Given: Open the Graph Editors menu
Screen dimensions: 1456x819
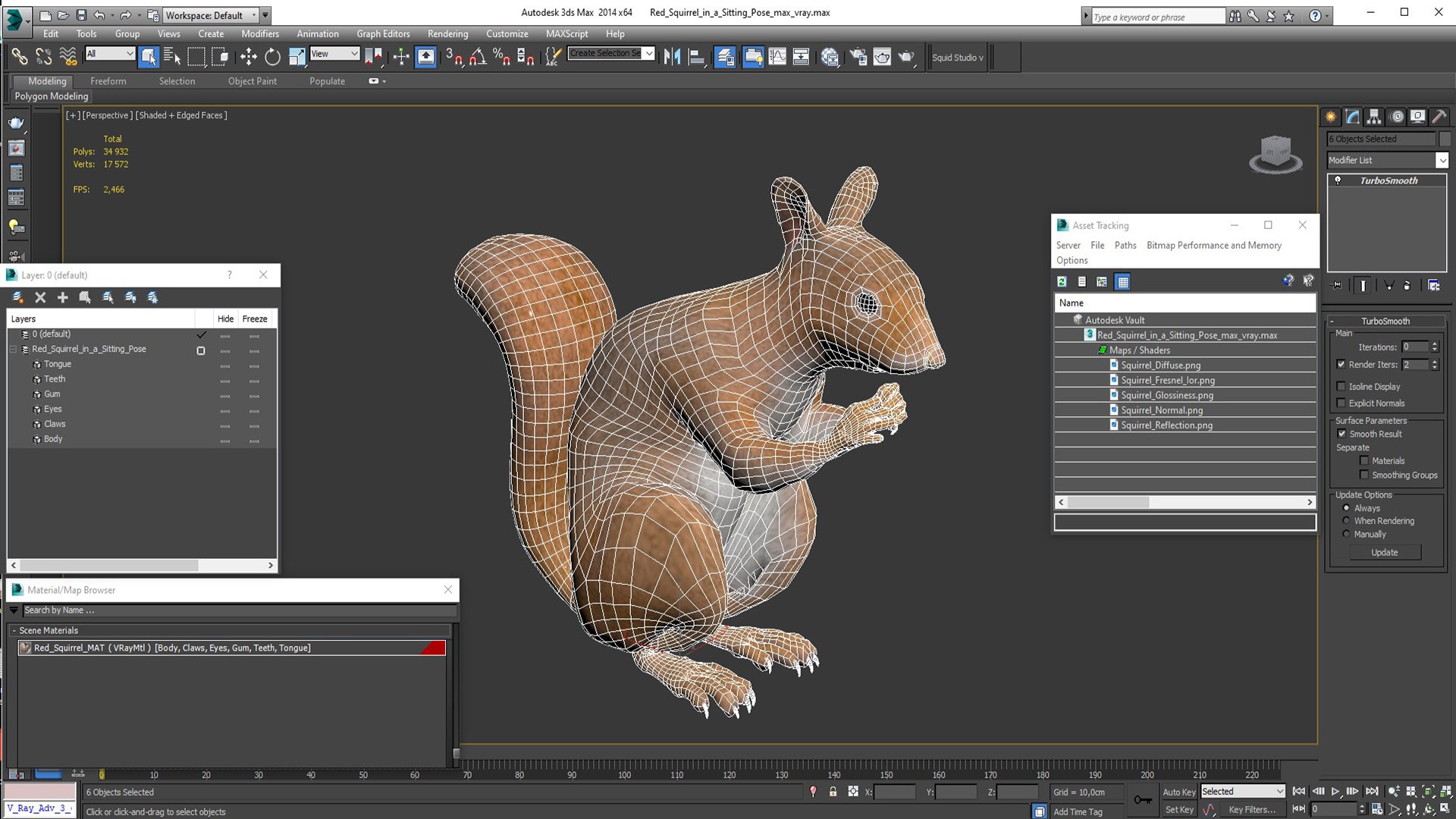Looking at the screenshot, I should coord(383,33).
